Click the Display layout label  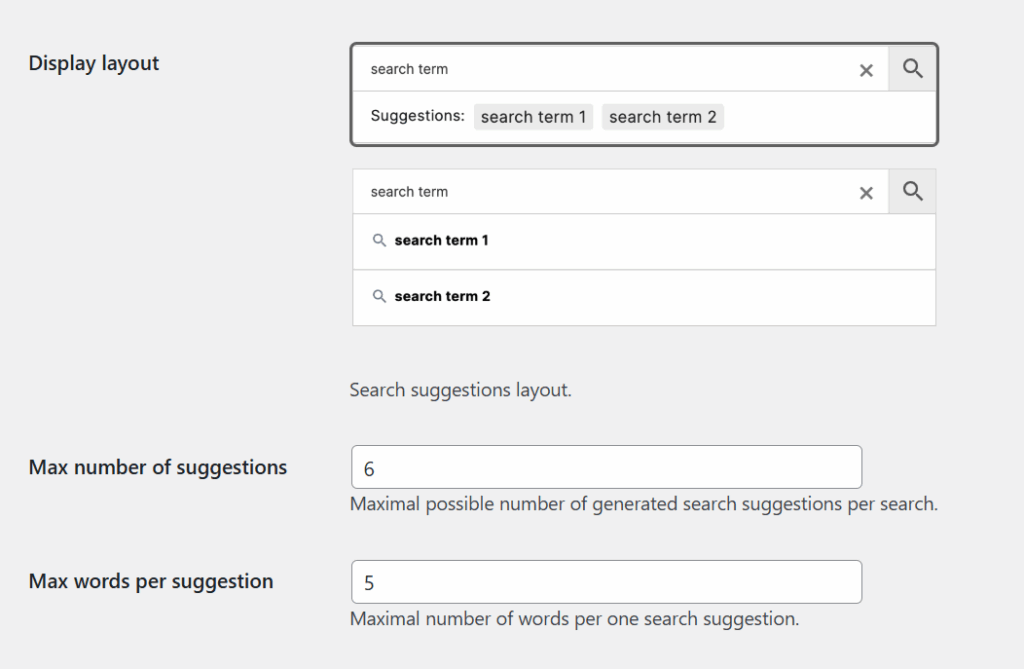93,62
